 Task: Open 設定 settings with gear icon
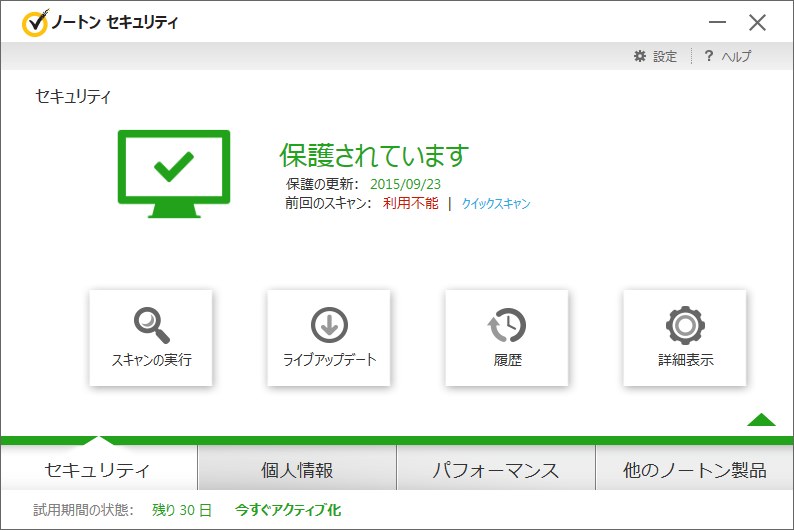[x=655, y=56]
